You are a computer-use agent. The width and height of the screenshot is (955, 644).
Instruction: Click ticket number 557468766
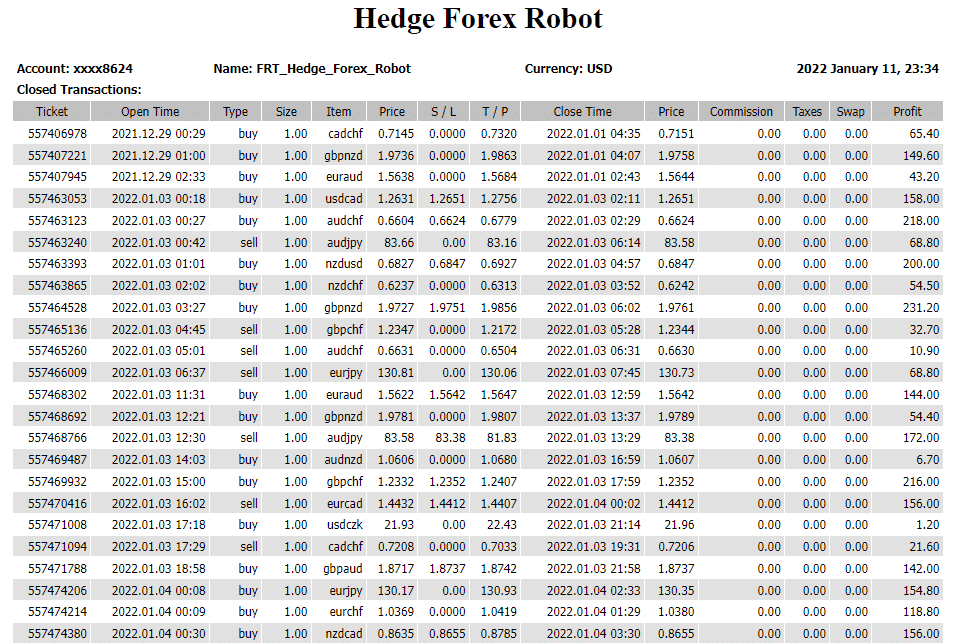coord(57,438)
